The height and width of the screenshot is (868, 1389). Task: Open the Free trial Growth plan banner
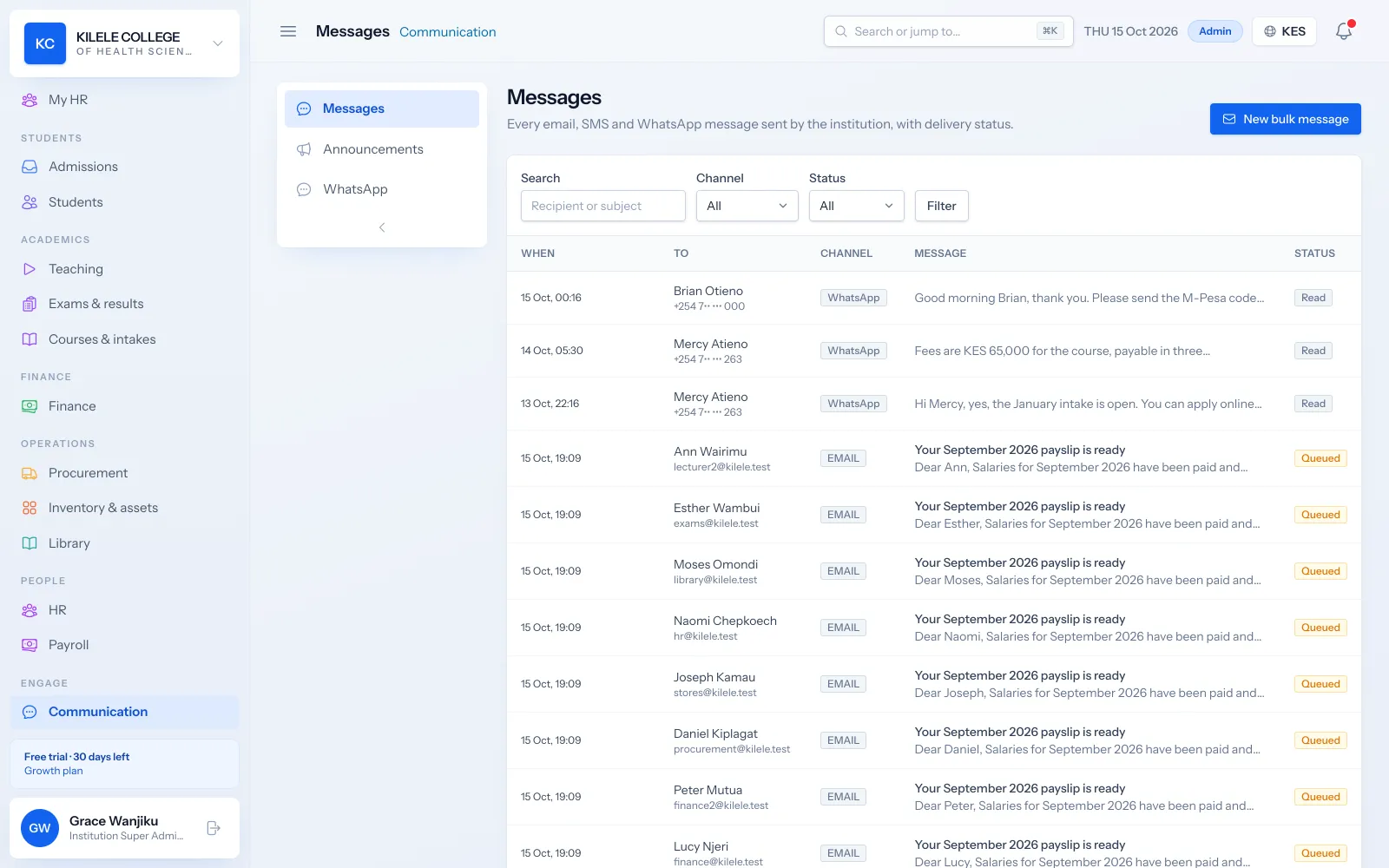[124, 764]
